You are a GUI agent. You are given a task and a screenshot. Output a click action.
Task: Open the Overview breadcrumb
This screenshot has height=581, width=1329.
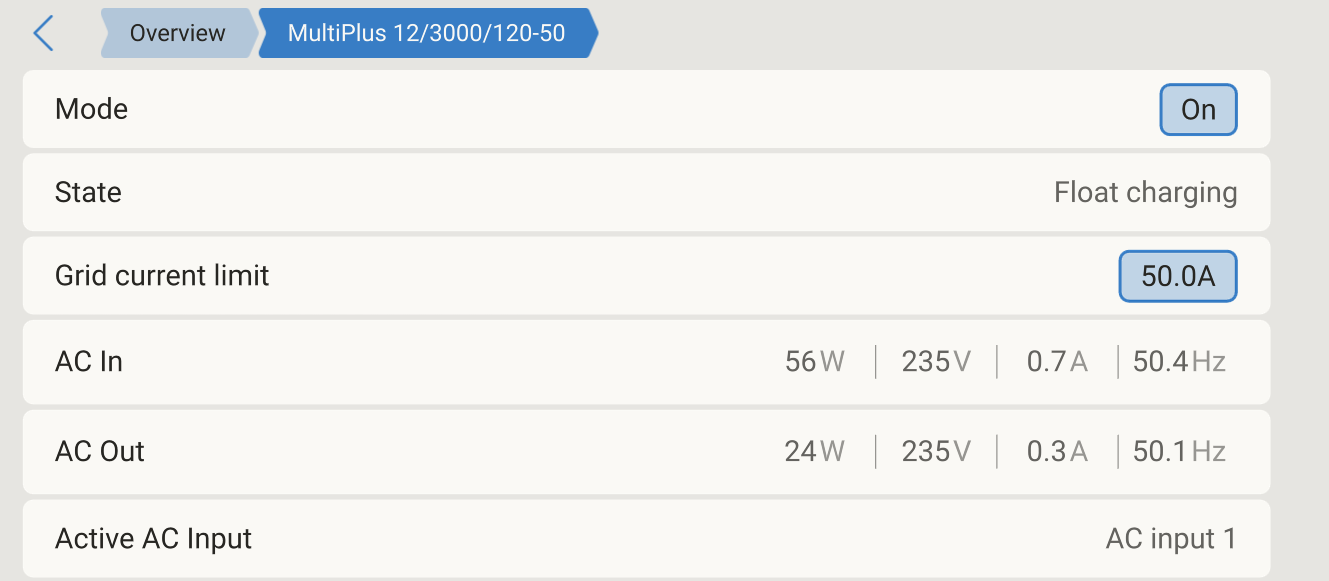click(178, 33)
